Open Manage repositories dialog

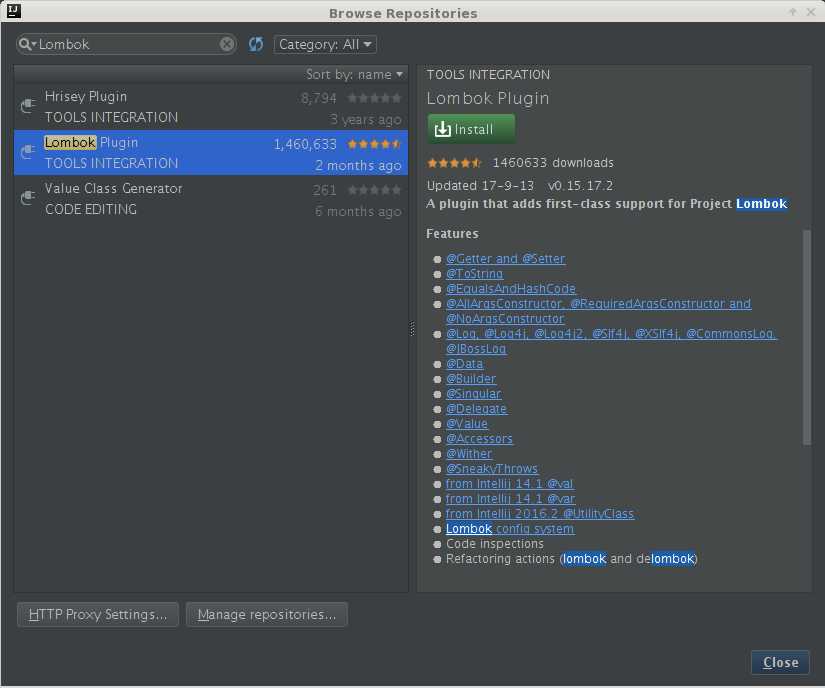click(x=267, y=614)
